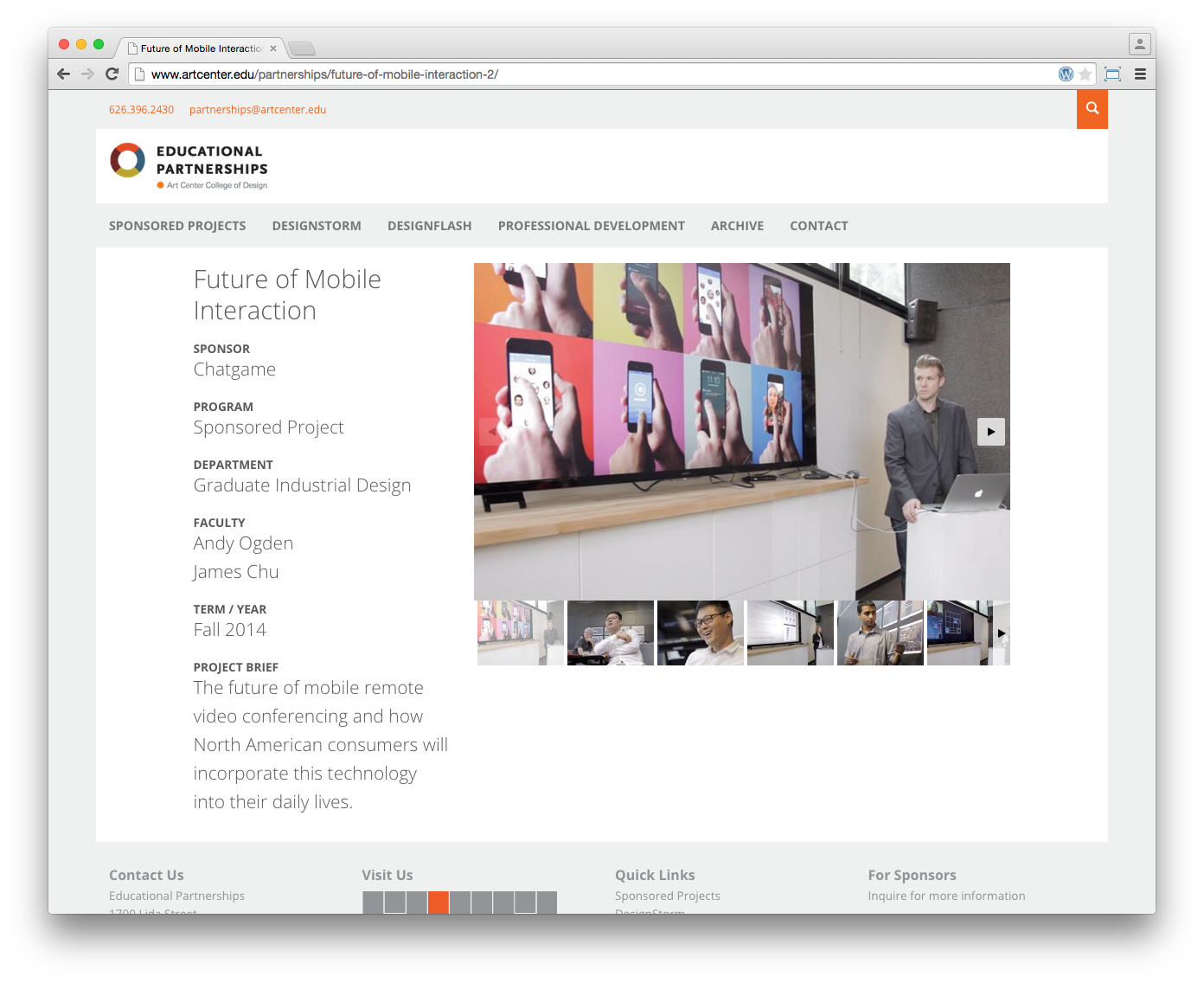This screenshot has width=1204, height=983.
Task: Open Professional Development menu item
Action: pos(592,226)
